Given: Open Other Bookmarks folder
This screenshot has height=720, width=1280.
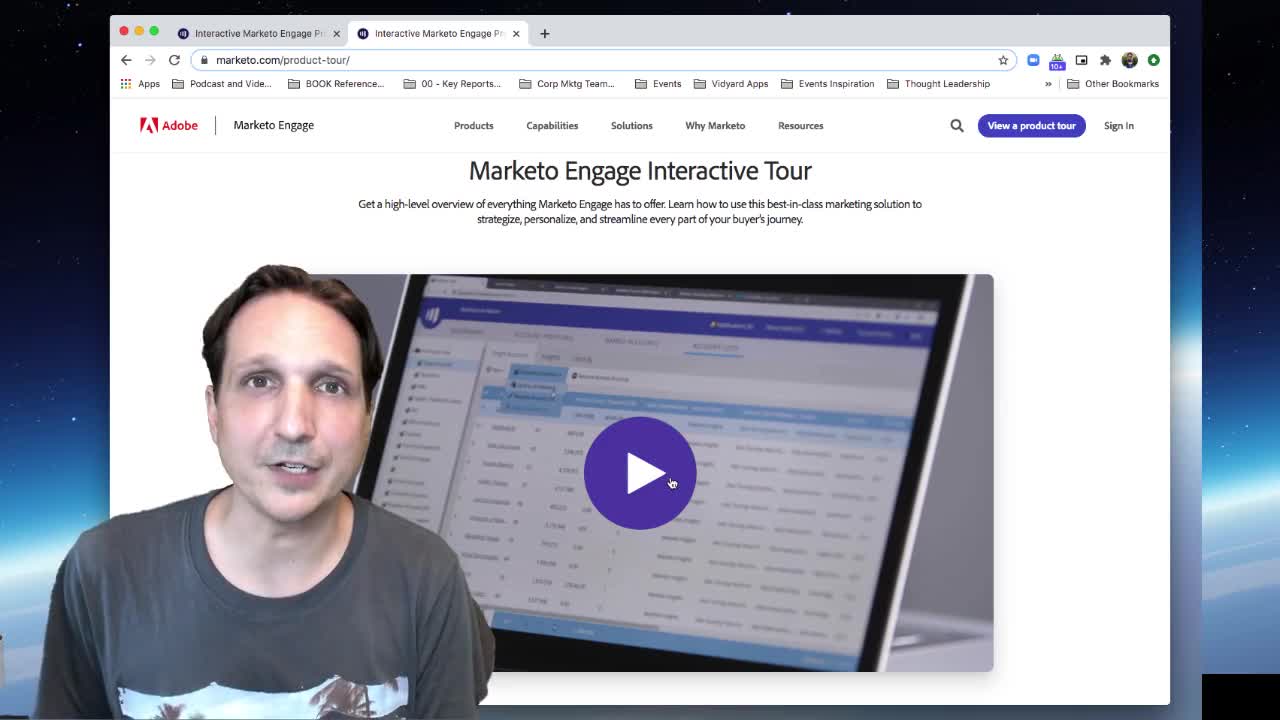Looking at the screenshot, I should (x=1113, y=84).
